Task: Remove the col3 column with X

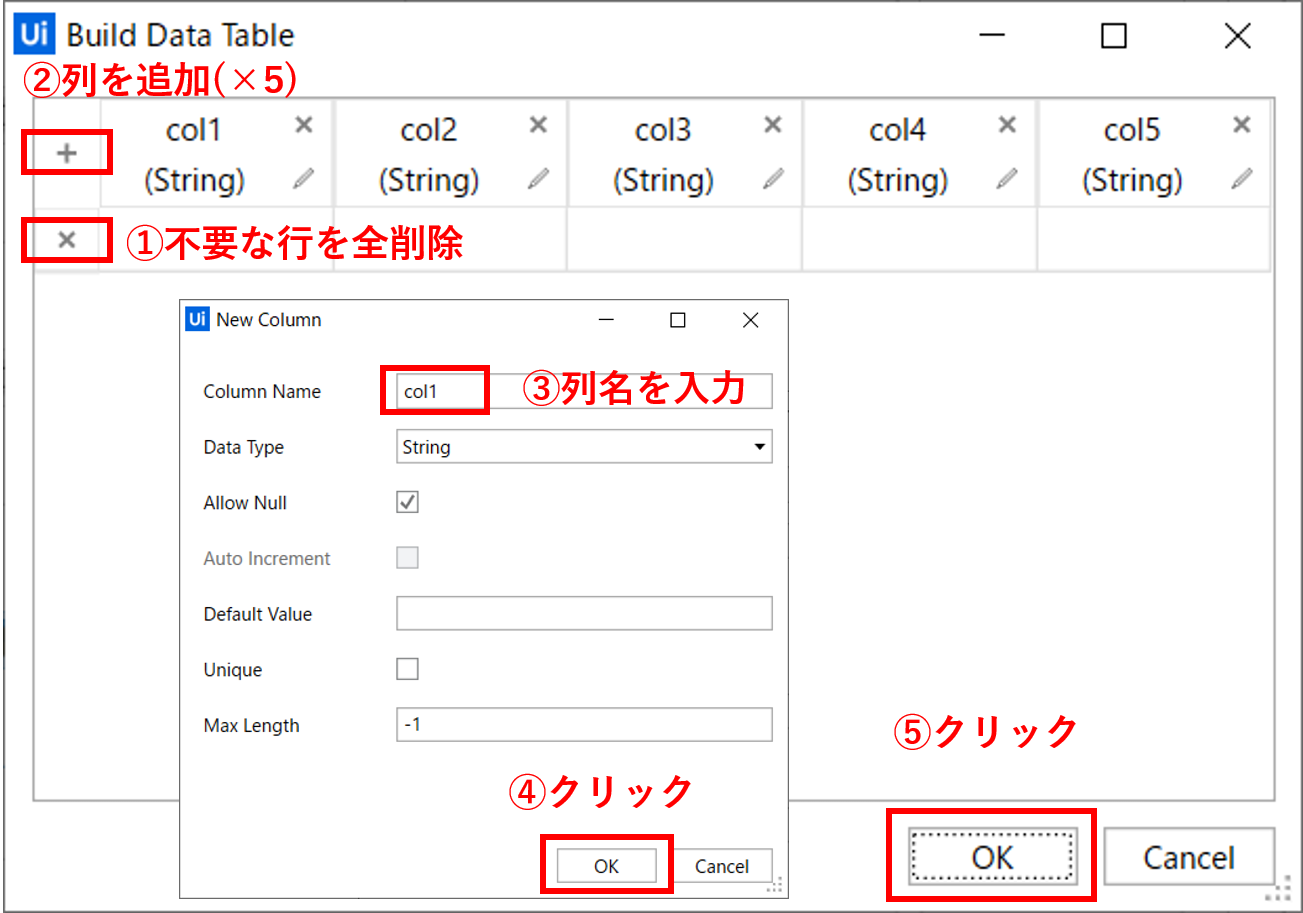Action: pyautogui.click(x=772, y=125)
